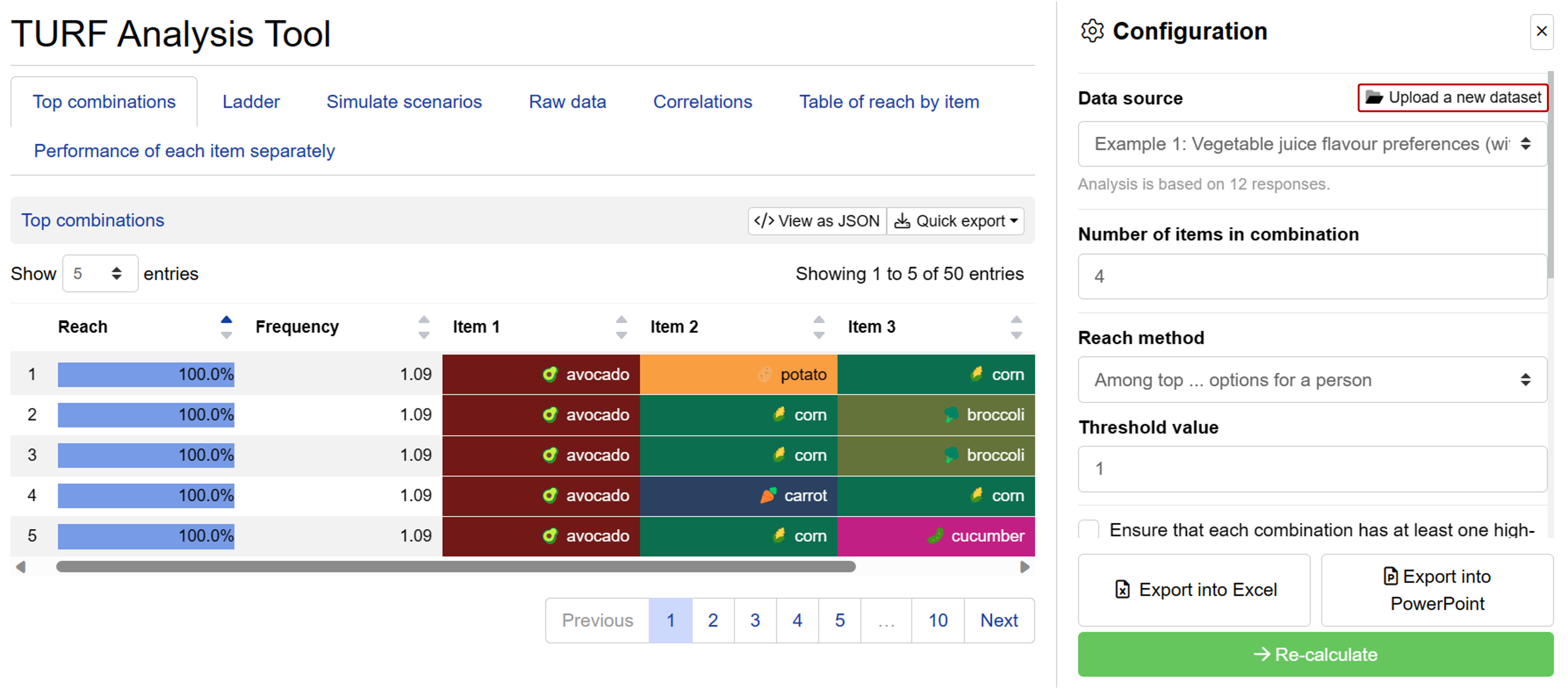1568x689 pixels.
Task: Click corn icon in row 1 Item 3
Action: 977,374
